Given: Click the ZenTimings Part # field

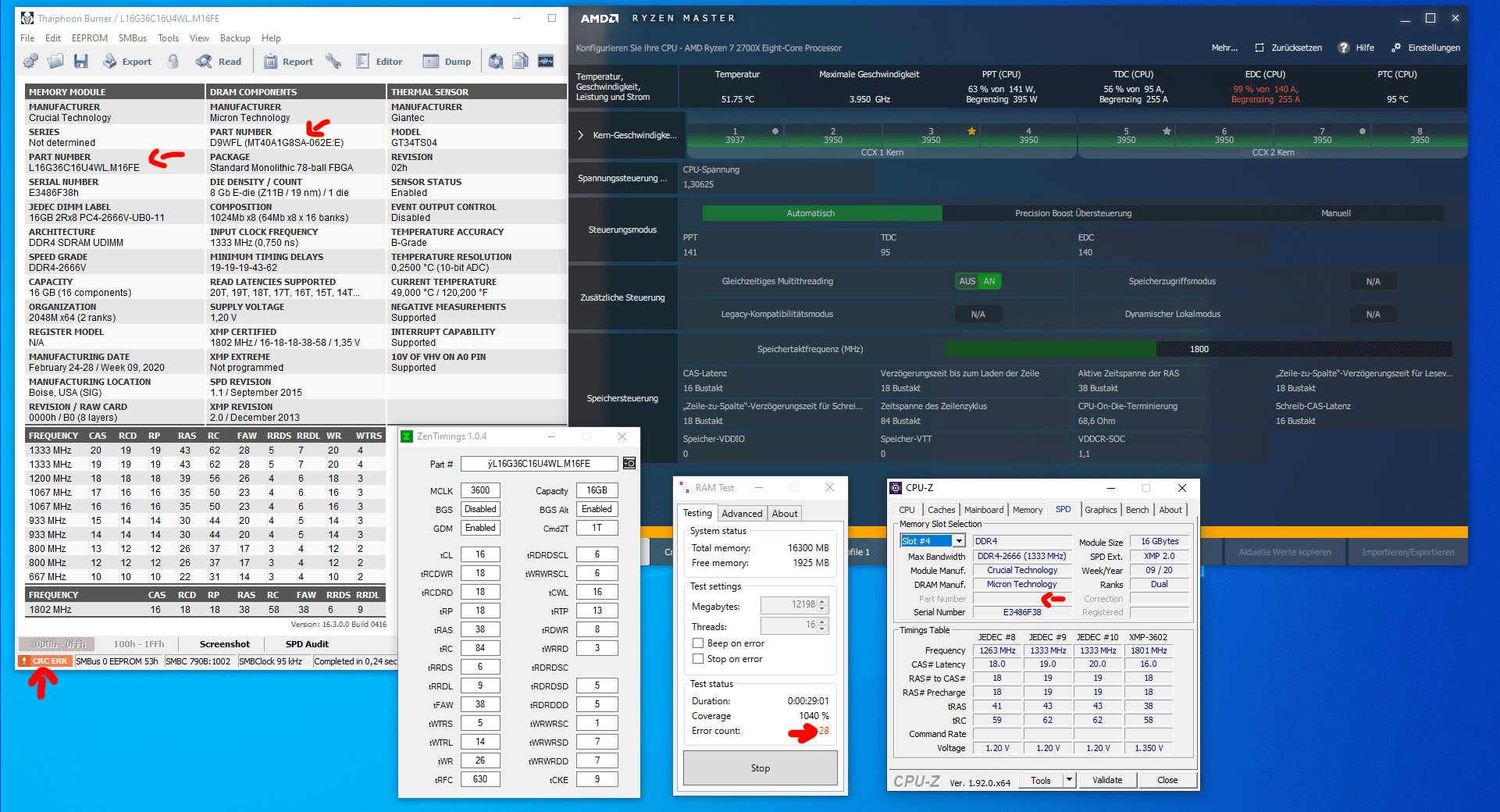Looking at the screenshot, I should (539, 464).
